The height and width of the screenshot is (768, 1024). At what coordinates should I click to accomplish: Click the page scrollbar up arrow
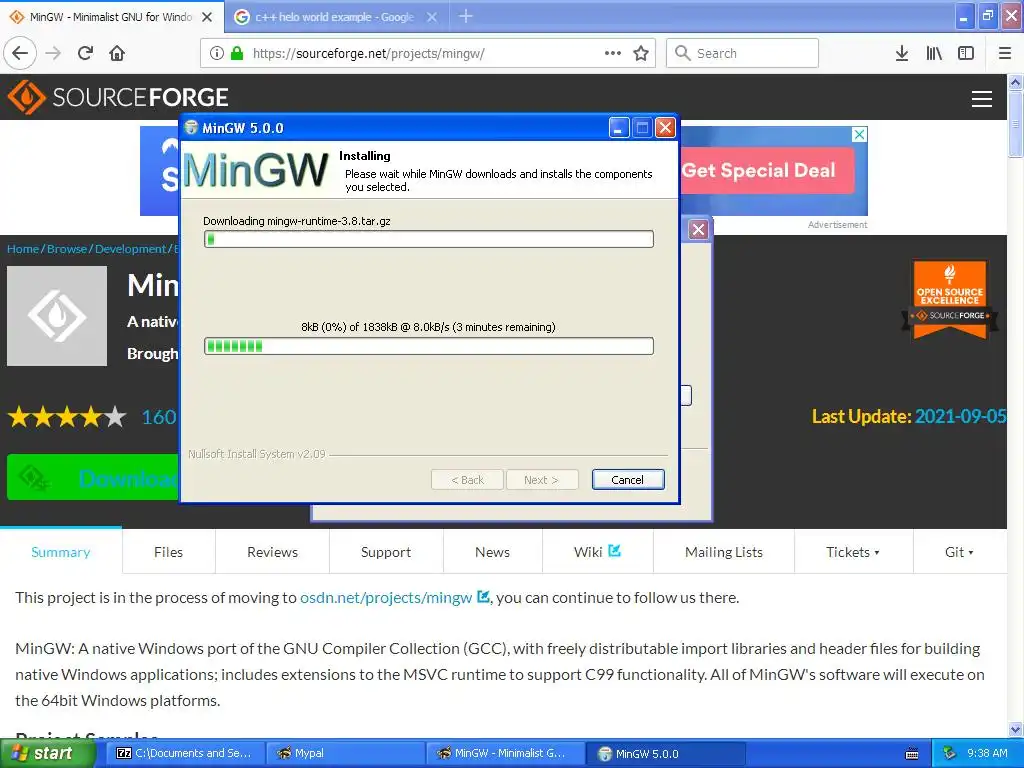[1016, 82]
